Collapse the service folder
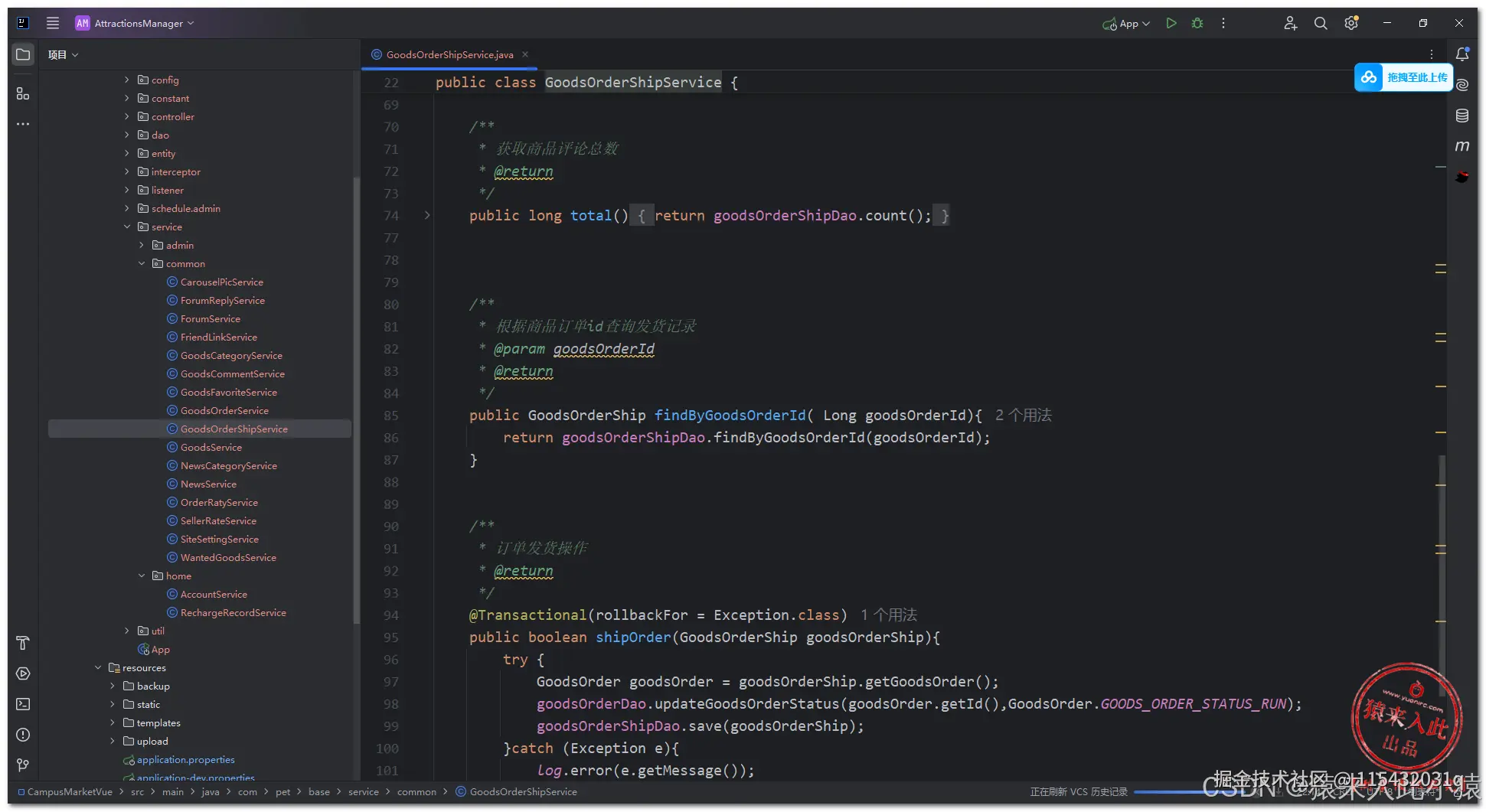The height and width of the screenshot is (812, 1486). [127, 227]
